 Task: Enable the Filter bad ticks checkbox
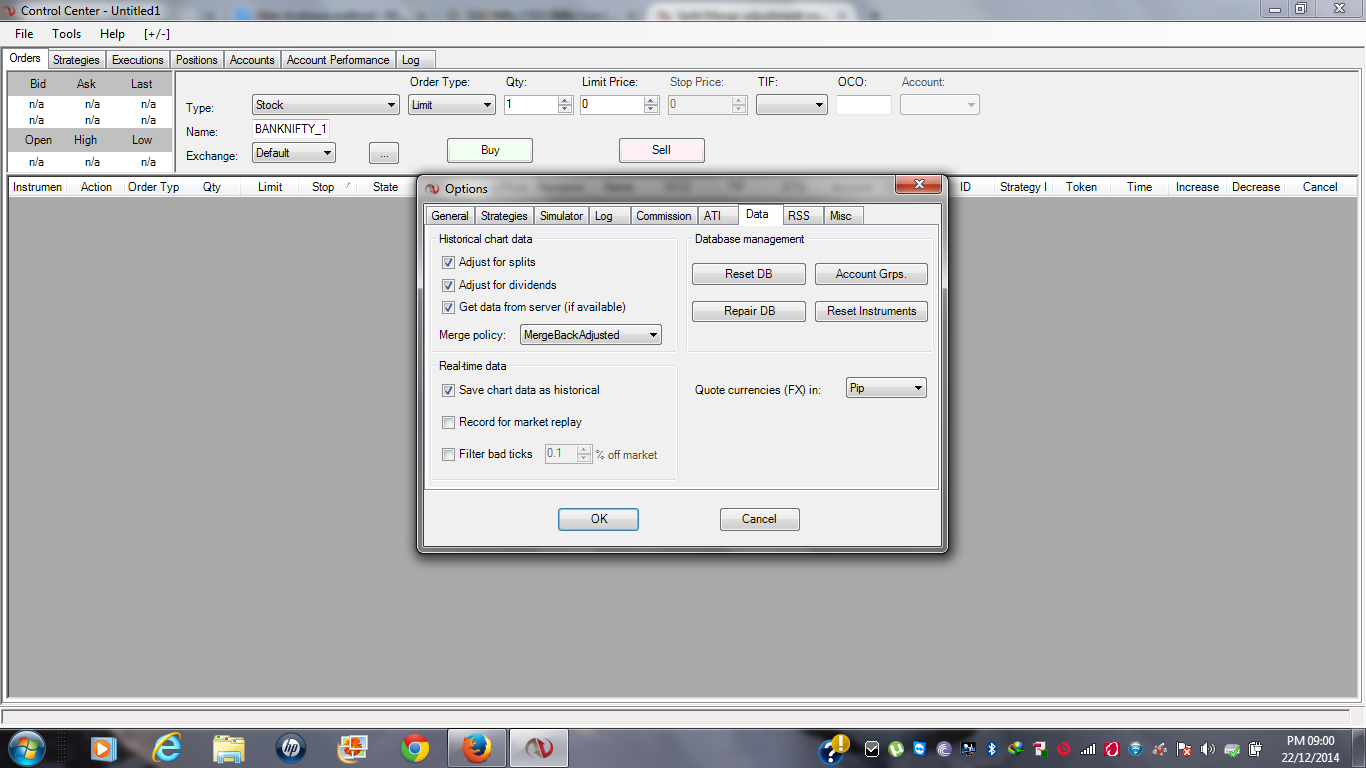tap(448, 454)
